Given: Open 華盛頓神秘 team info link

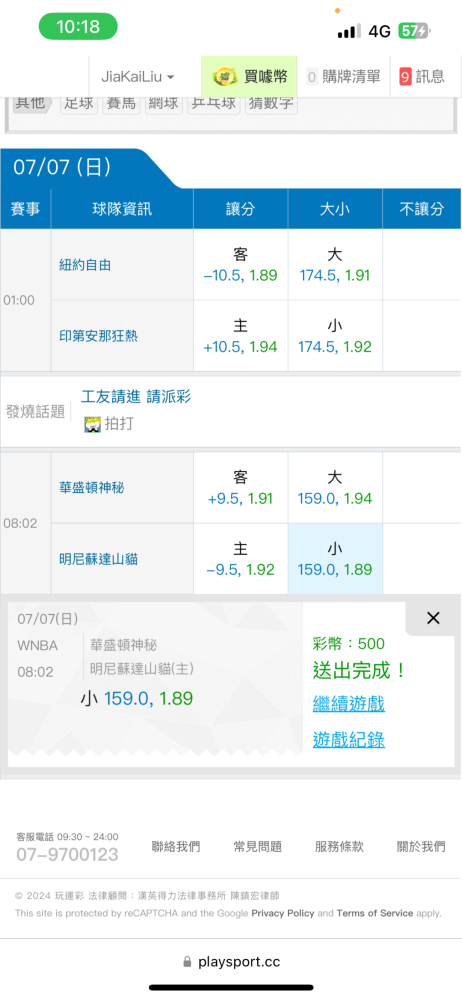Looking at the screenshot, I should tap(92, 488).
